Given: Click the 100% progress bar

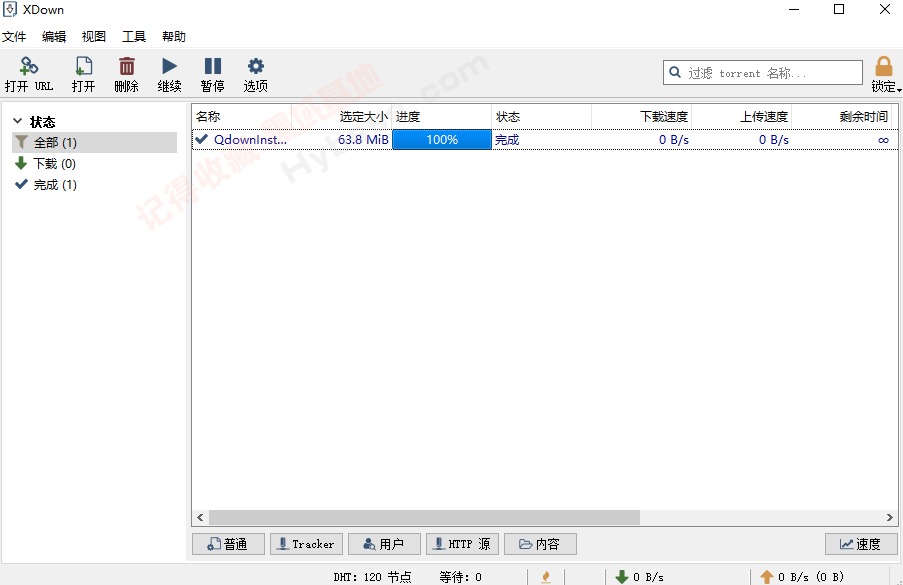Looking at the screenshot, I should 442,140.
